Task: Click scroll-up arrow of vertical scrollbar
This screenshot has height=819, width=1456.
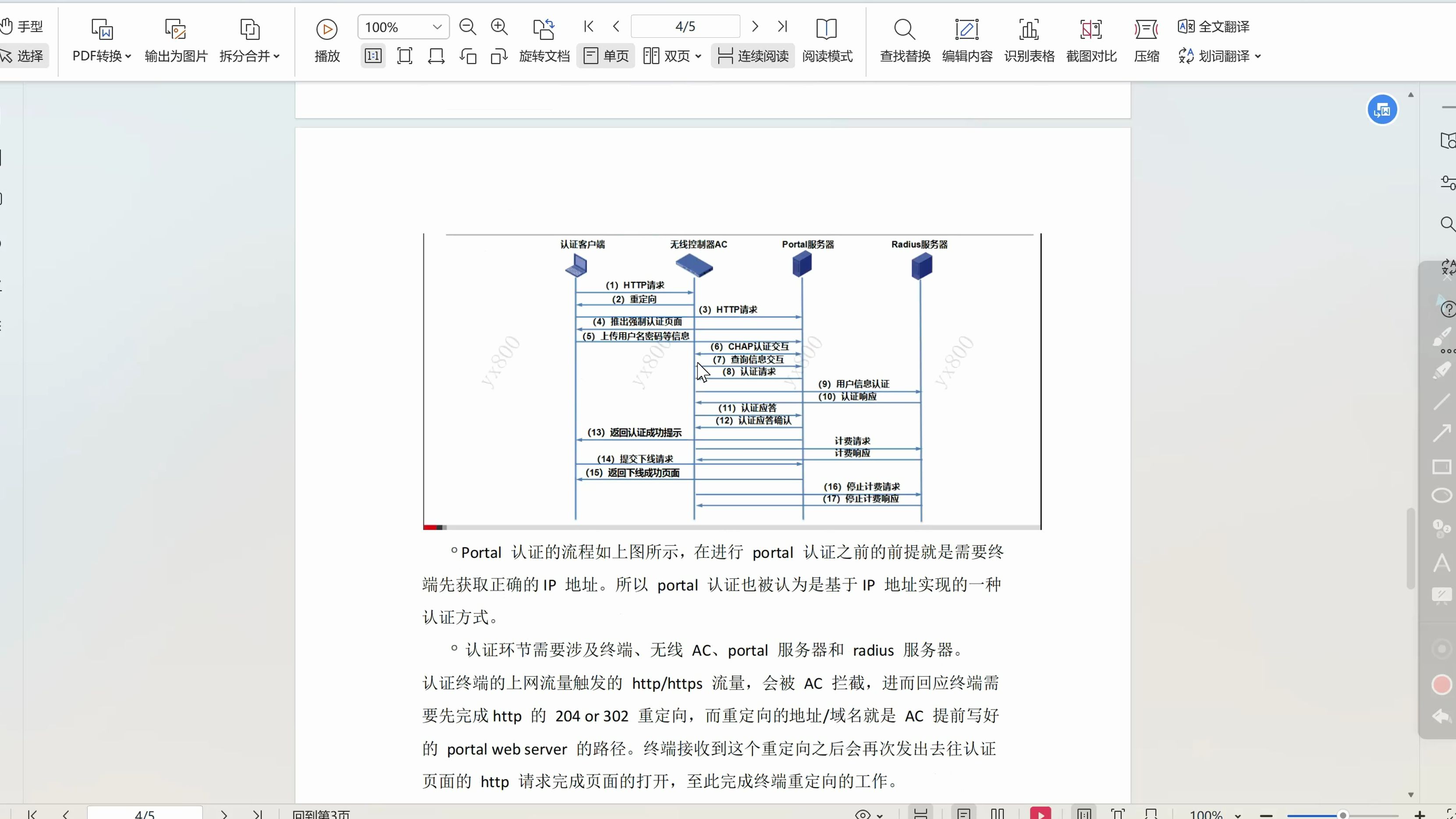Action: 1411,95
